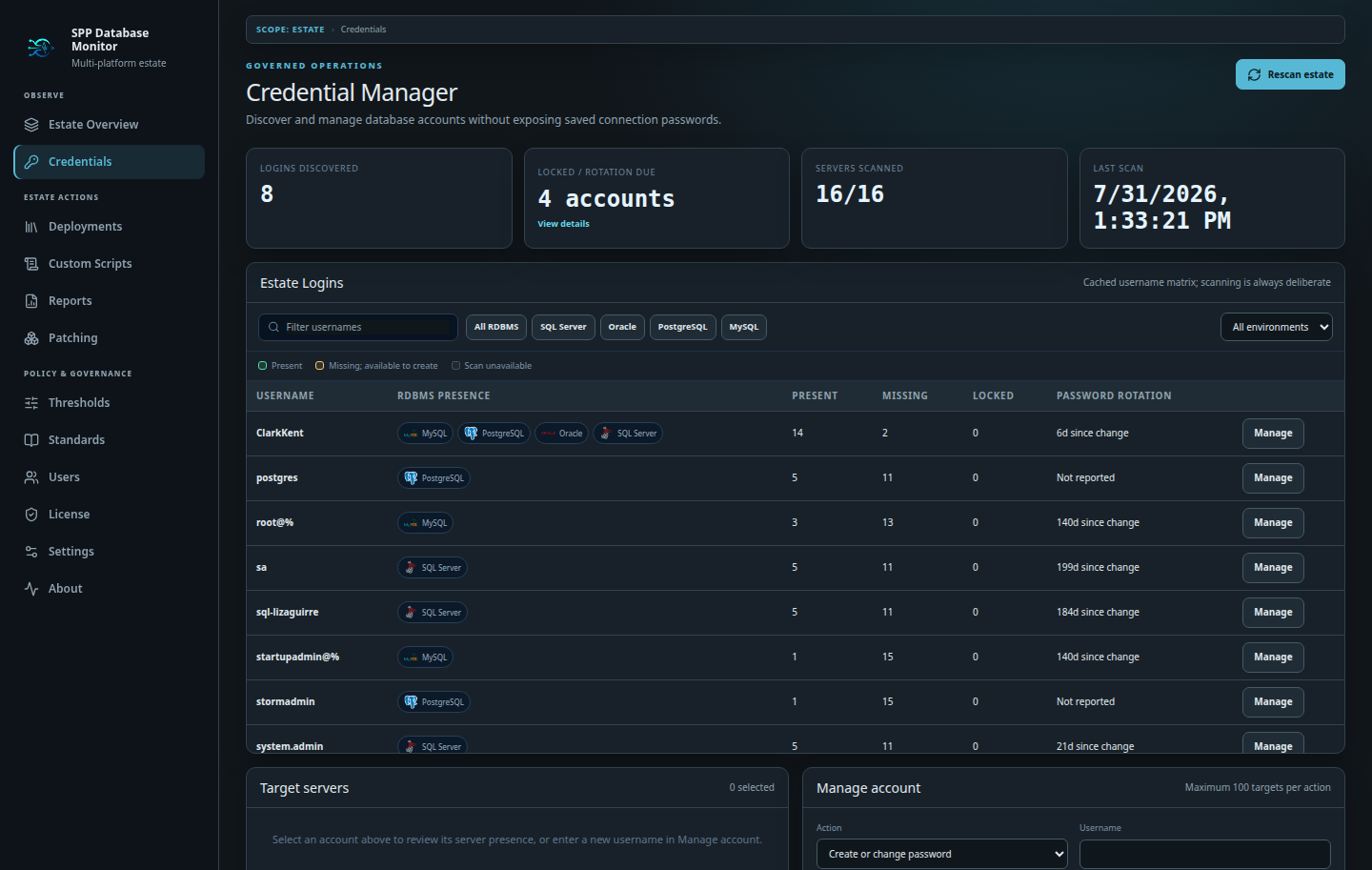Click '6d since change' for ClarkKent

pos(1092,434)
